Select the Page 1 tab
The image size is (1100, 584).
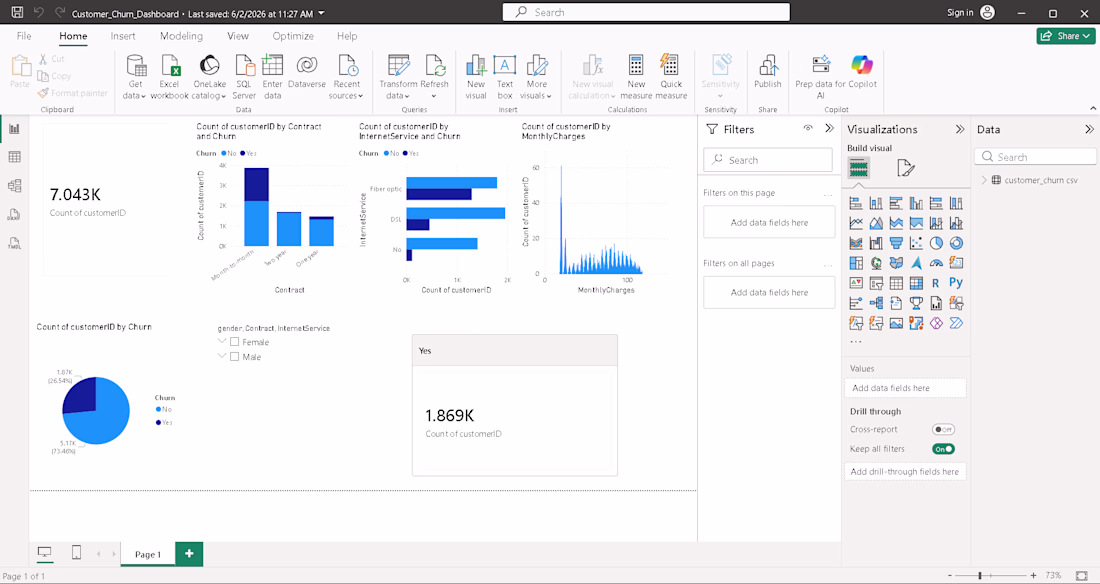click(148, 554)
